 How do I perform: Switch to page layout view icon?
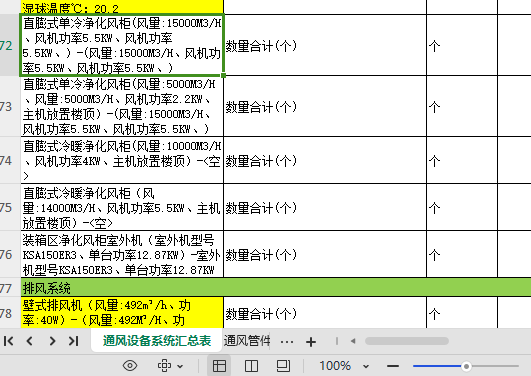283,366
